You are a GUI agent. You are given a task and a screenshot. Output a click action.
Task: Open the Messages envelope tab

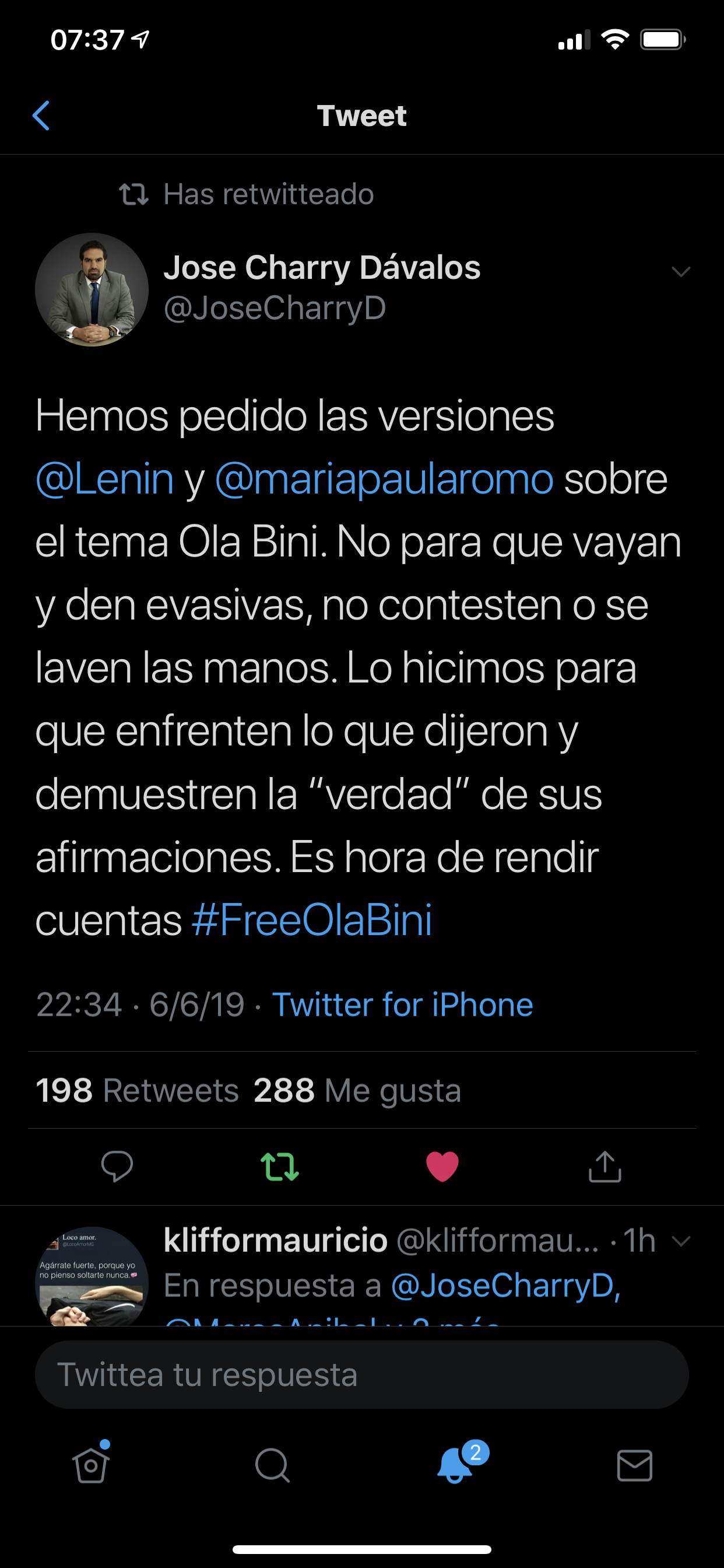[x=635, y=1465]
